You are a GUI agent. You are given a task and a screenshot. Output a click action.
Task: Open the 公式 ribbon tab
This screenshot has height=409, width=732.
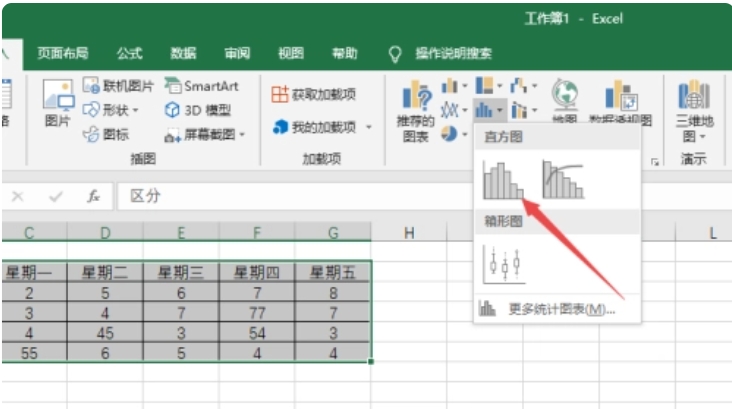point(129,53)
